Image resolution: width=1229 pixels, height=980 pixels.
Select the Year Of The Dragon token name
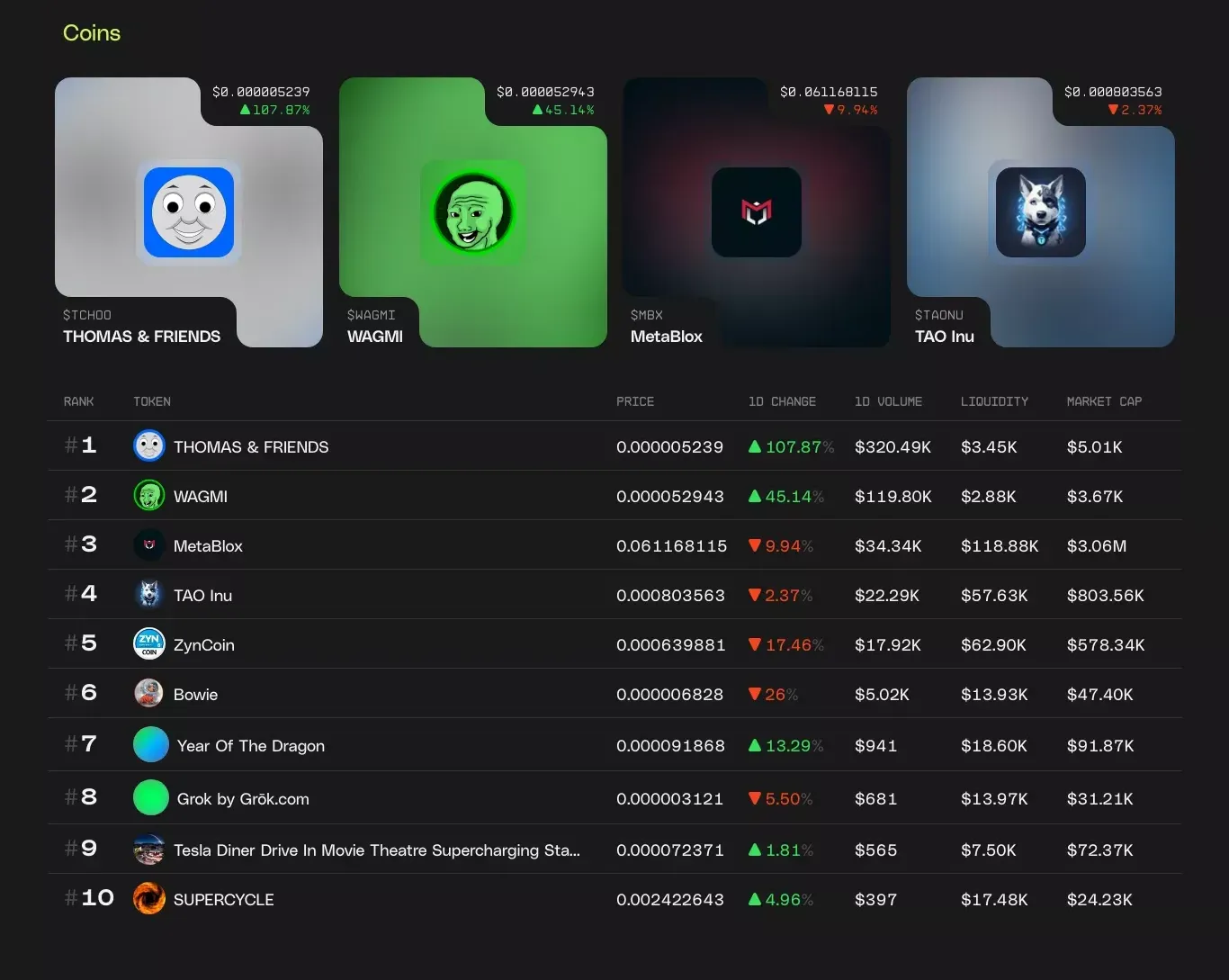click(251, 746)
